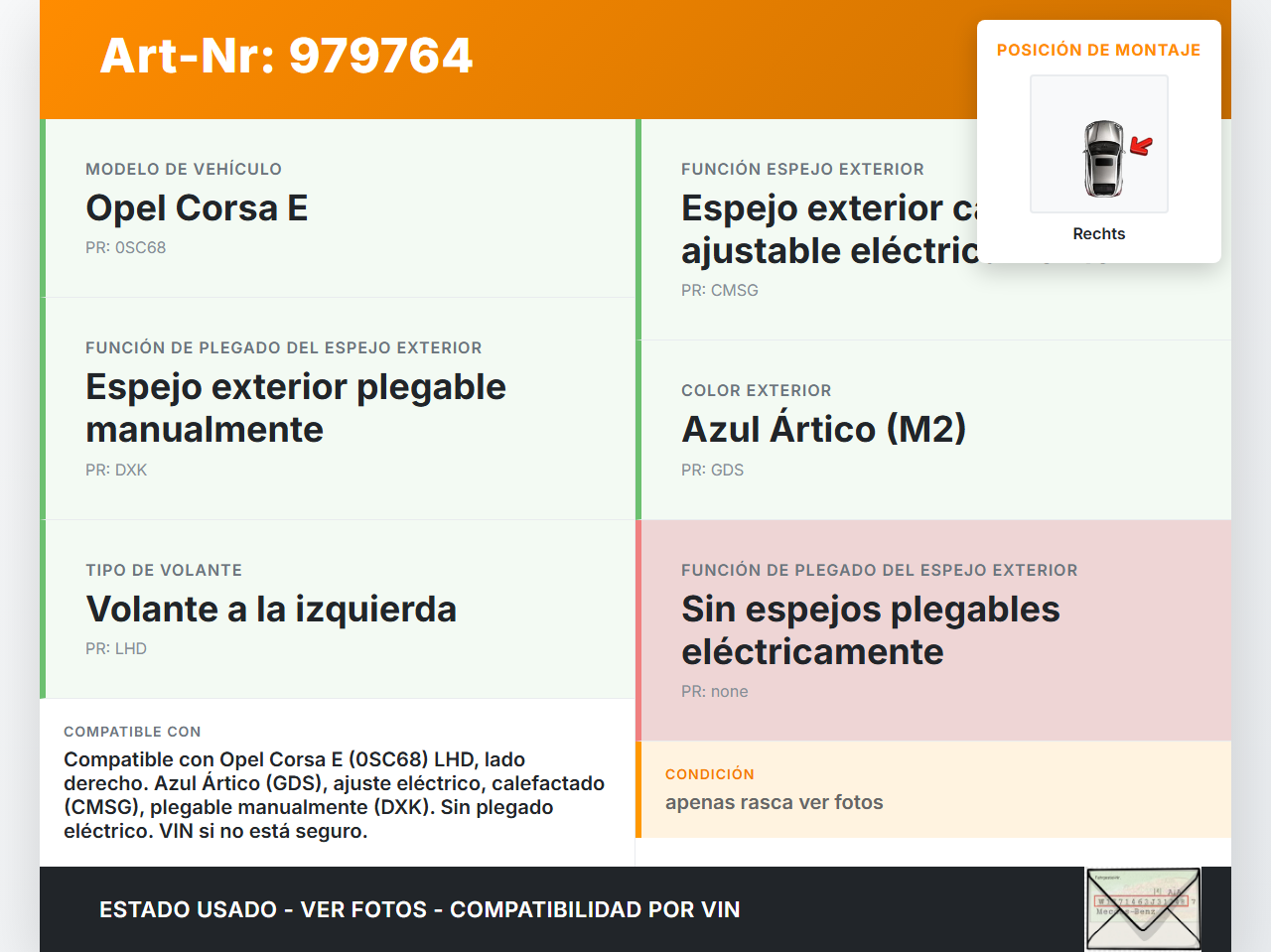Select the MODELO DE VEHÍCULO label
Viewport: 1271px width, 952px height.
tap(184, 170)
